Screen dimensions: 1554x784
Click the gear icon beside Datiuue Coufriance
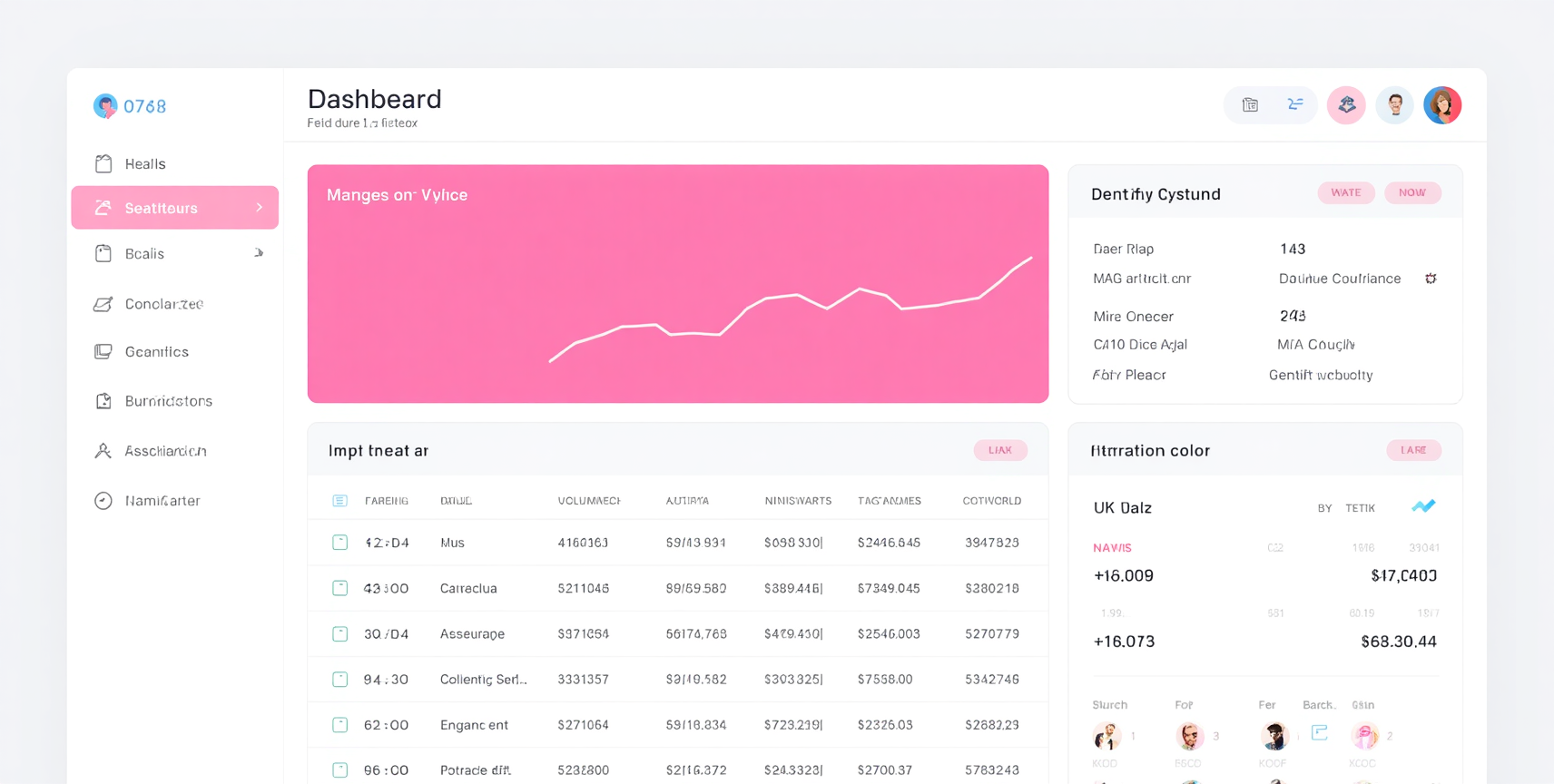pos(1431,279)
